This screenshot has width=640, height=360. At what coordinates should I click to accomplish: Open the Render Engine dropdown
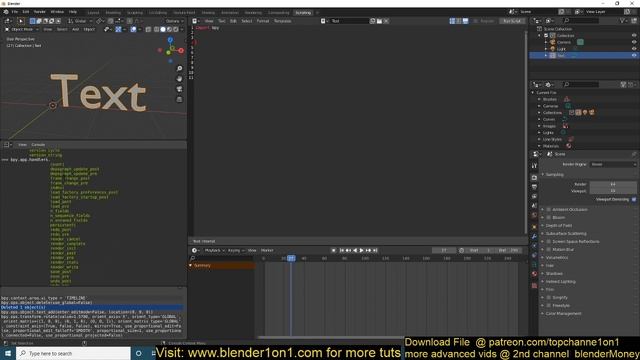(613, 164)
